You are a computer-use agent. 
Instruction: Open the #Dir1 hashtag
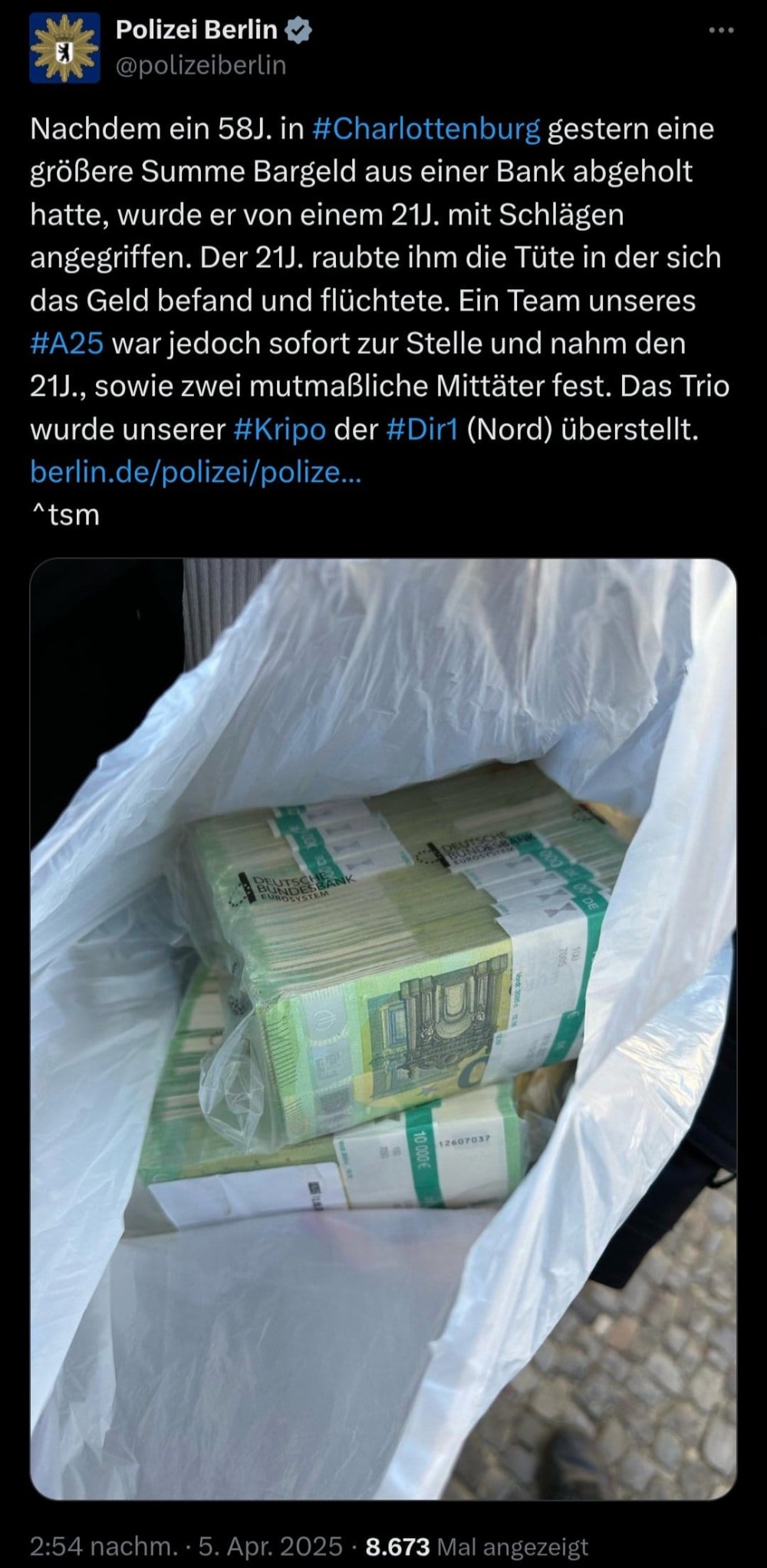(x=422, y=429)
